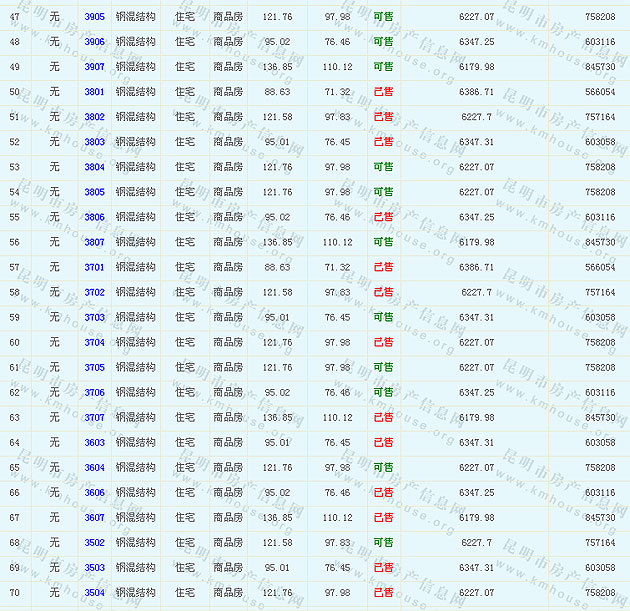Click room 3603 link
This screenshot has width=630, height=611.
click(x=94, y=442)
